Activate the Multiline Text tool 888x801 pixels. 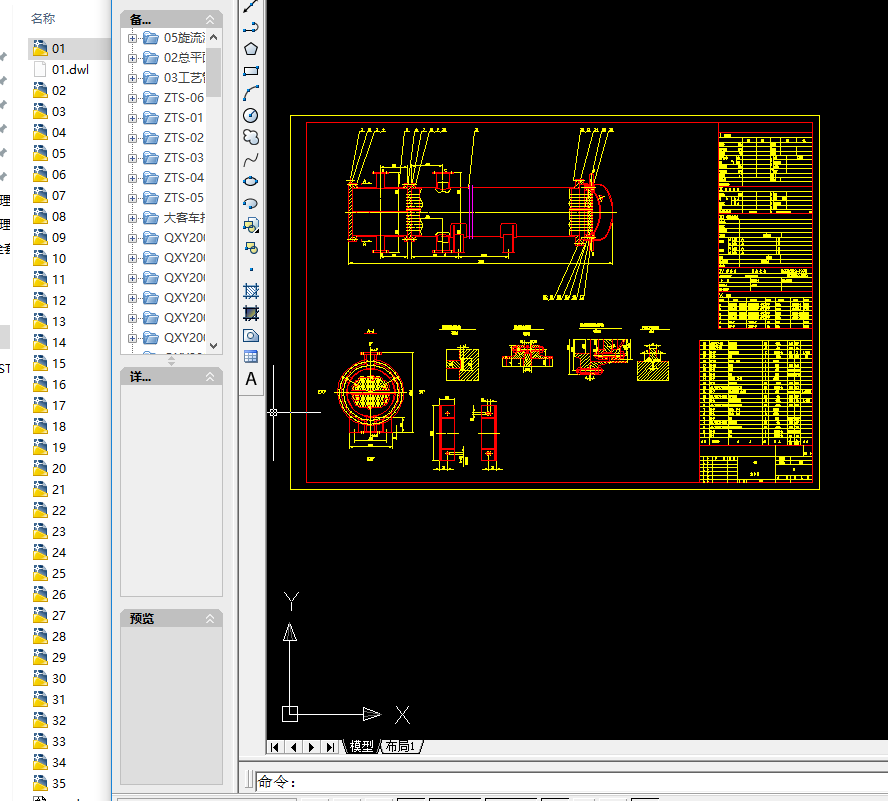coord(251,379)
